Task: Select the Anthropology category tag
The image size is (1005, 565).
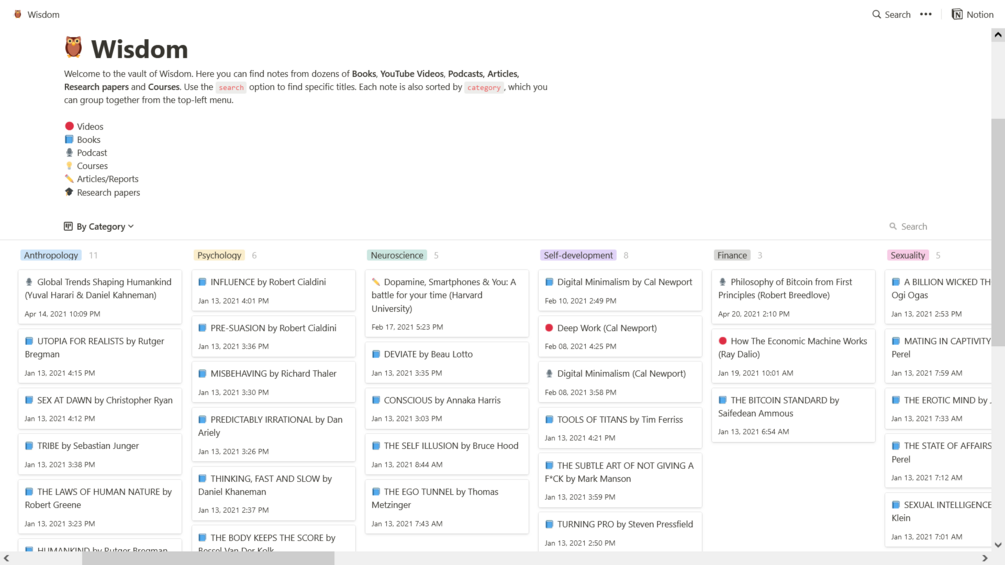Action: coord(51,255)
